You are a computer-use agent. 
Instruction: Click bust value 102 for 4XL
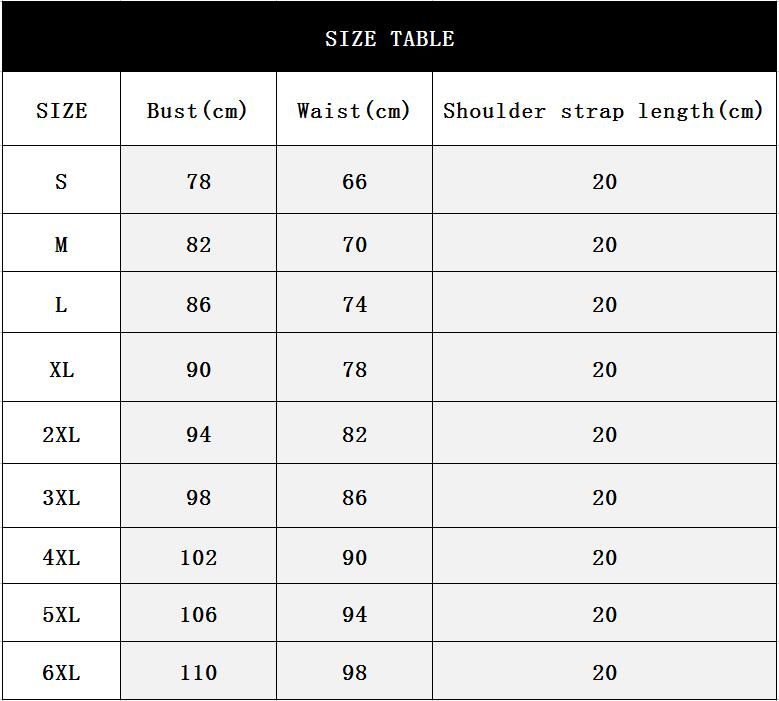[198, 558]
